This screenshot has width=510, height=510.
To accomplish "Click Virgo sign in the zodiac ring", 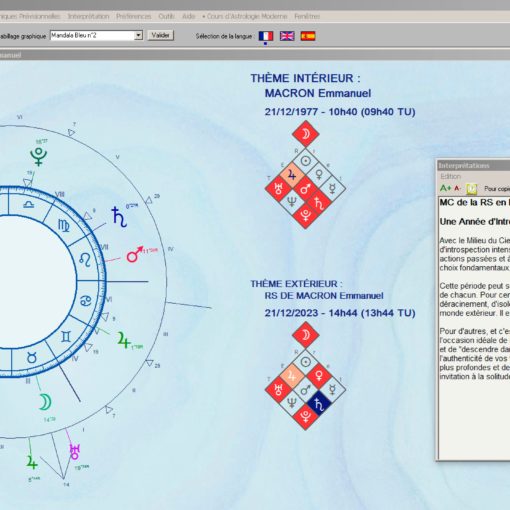I will [x=64, y=226].
